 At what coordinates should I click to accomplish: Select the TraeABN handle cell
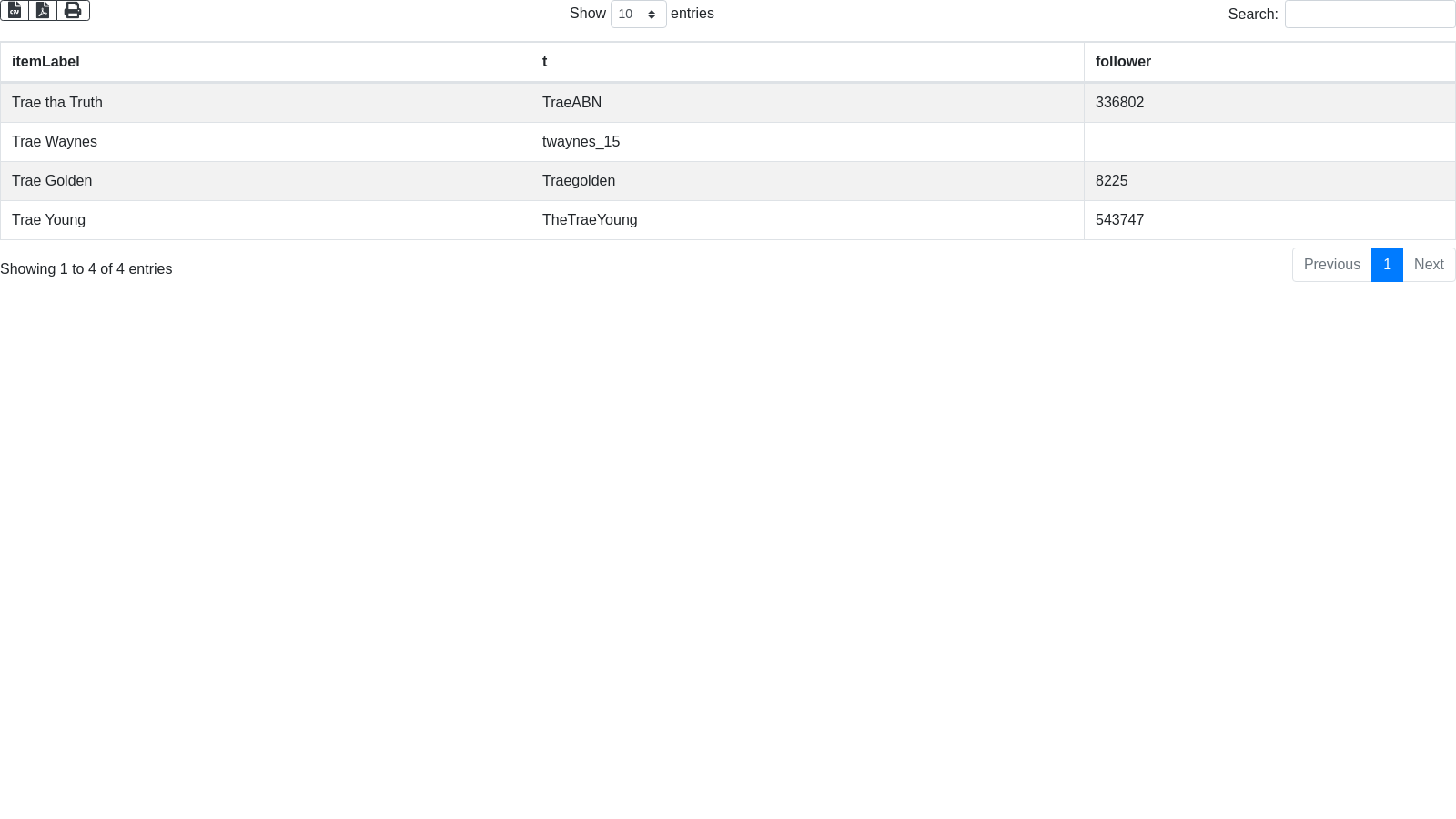coord(571,103)
